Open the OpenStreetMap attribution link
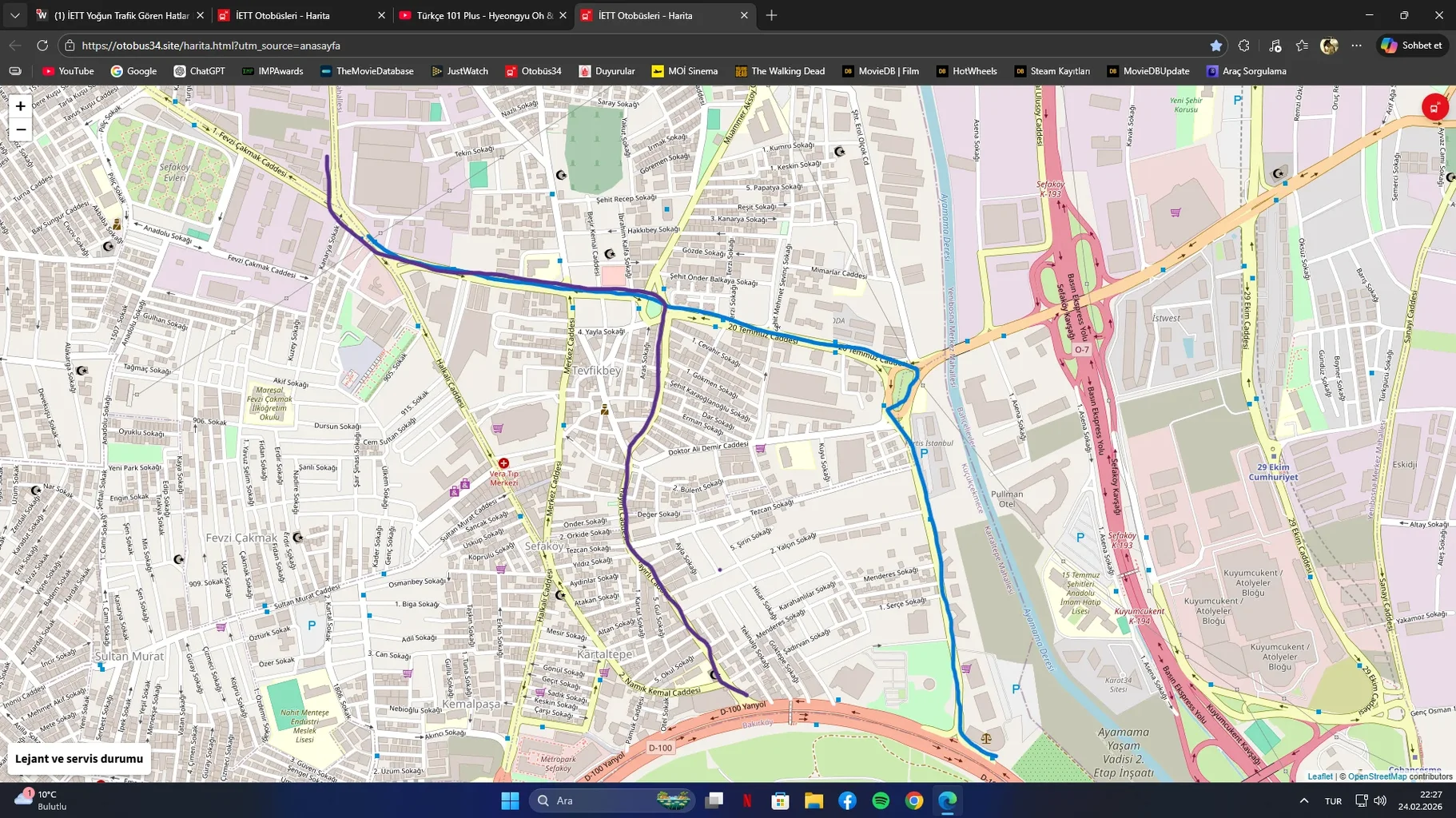 point(1376,776)
